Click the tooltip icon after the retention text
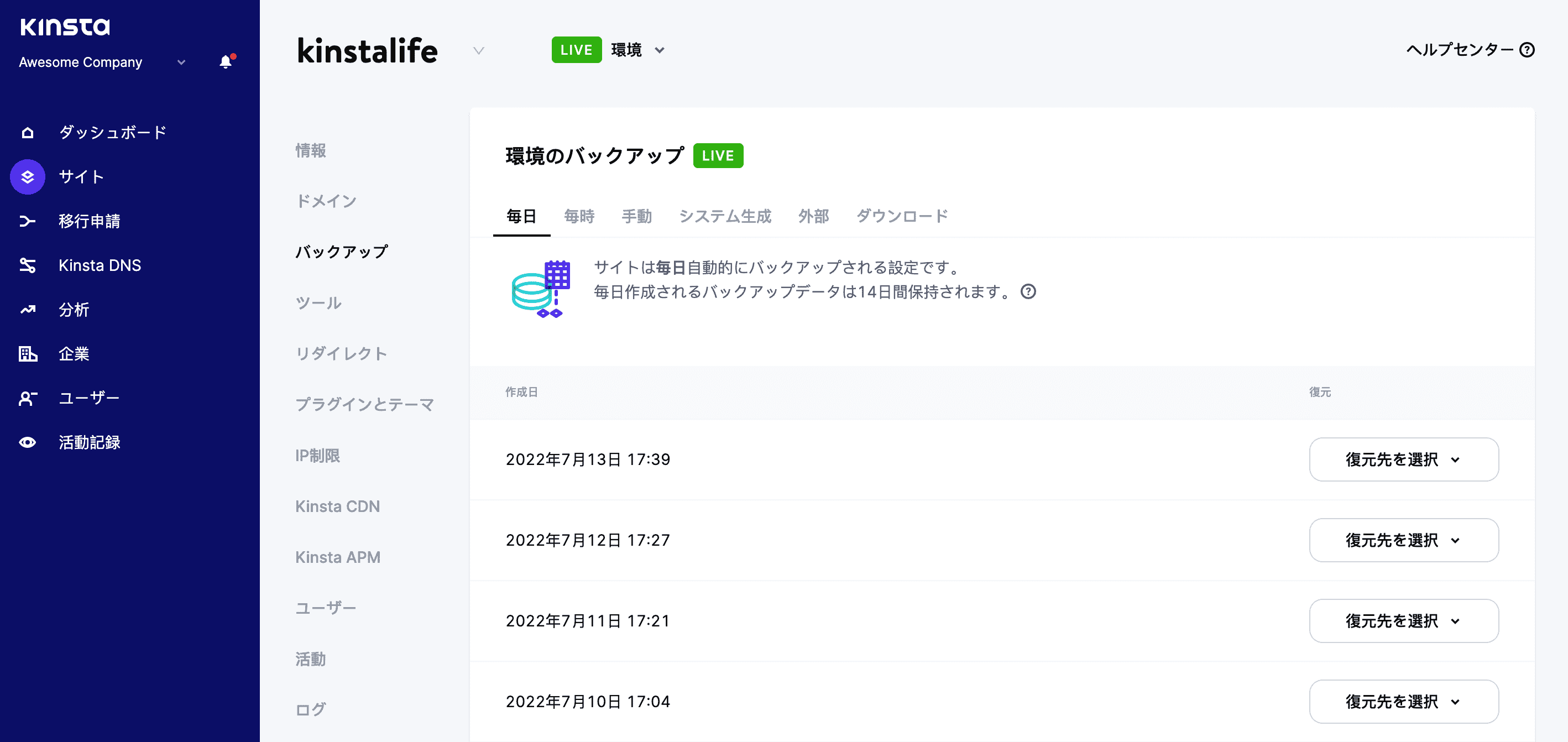This screenshot has height=742, width=1568. point(1028,293)
